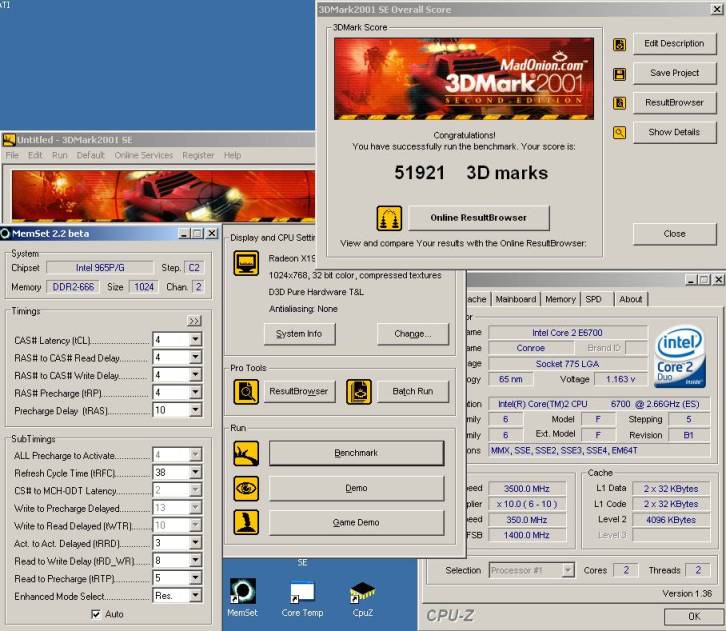Viewport: 726px width, 631px height.
Task: Click the Show Details magnifier icon
Action: (x=619, y=133)
